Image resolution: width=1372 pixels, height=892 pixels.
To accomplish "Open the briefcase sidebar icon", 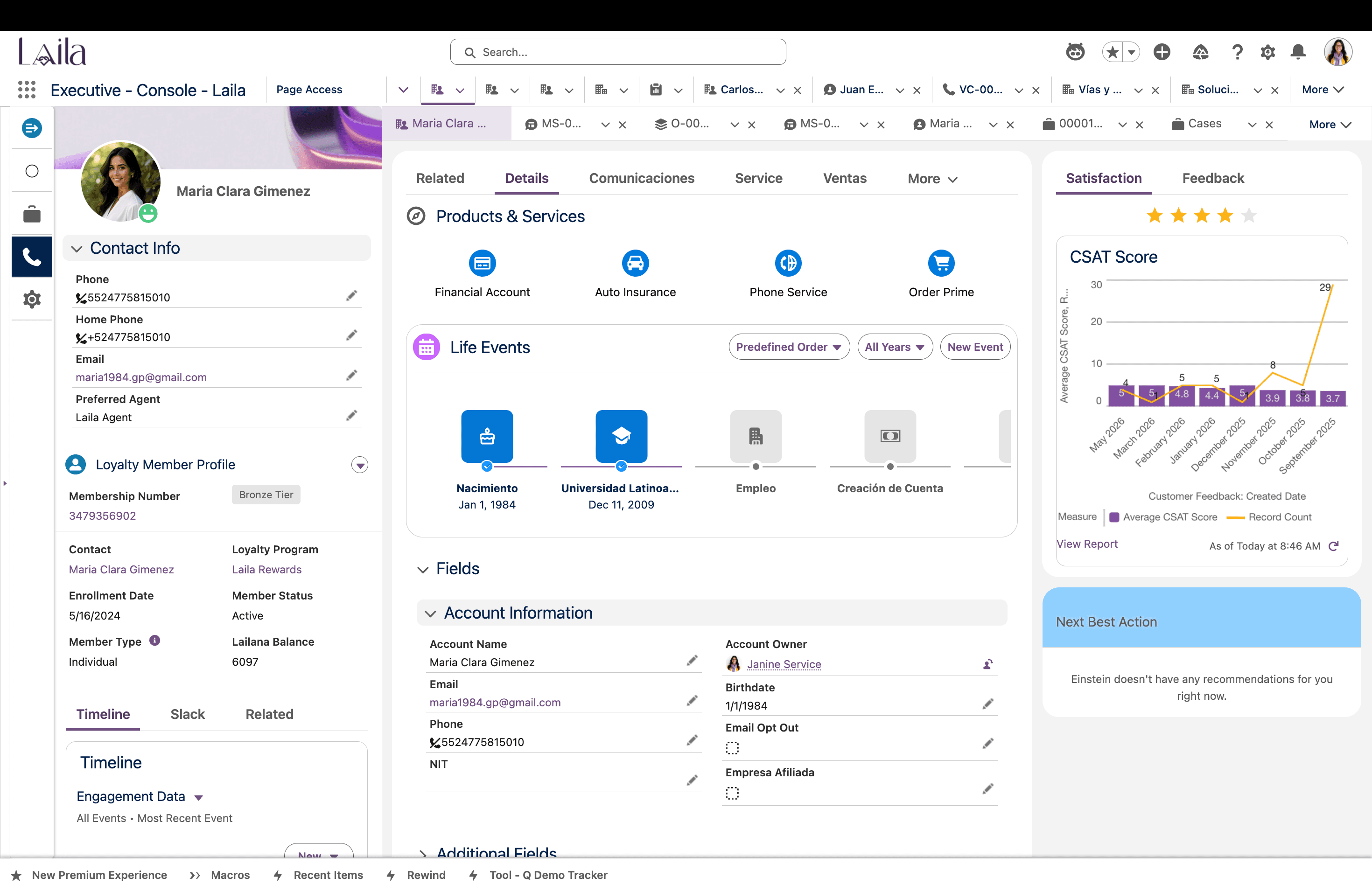I will tap(32, 214).
